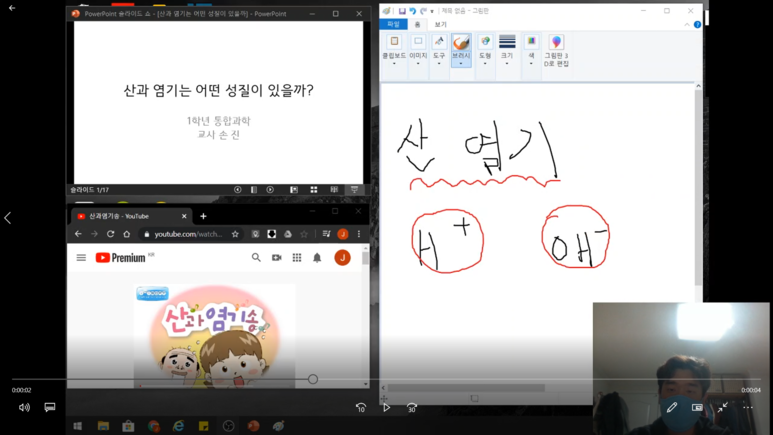Image resolution: width=773 pixels, height=435 pixels.
Task: Click the slide 1/17 counter
Action: [x=89, y=190]
